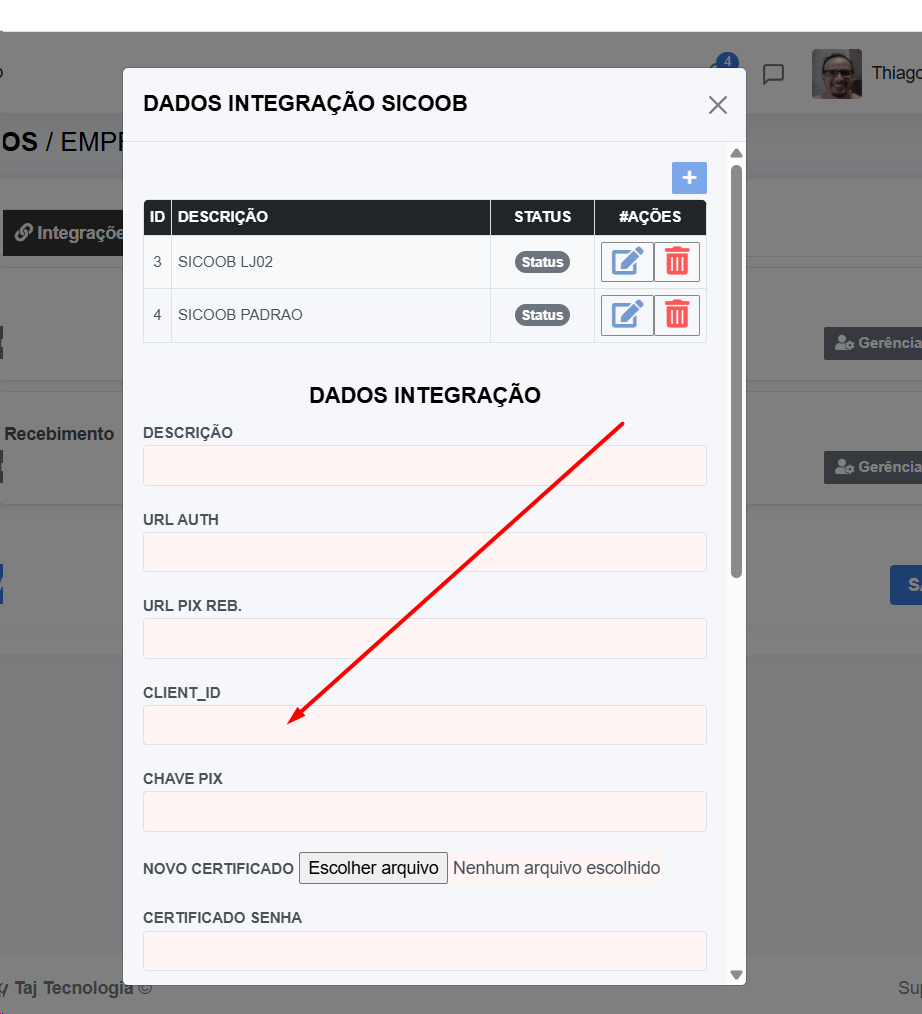Select the CLIENT_ID text field

tap(424, 725)
